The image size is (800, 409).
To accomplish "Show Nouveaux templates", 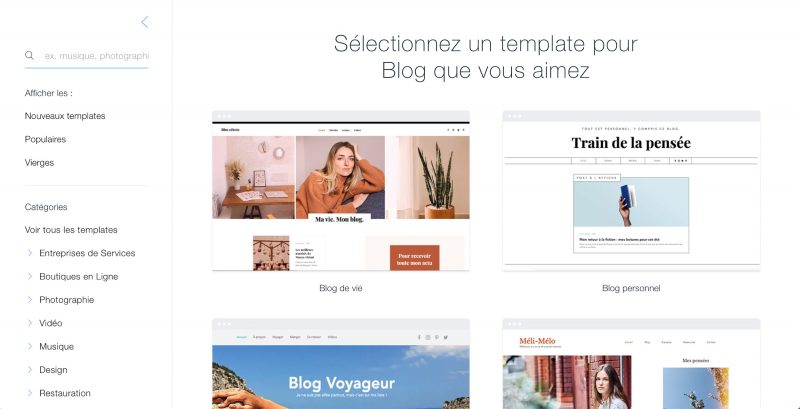I will point(65,116).
